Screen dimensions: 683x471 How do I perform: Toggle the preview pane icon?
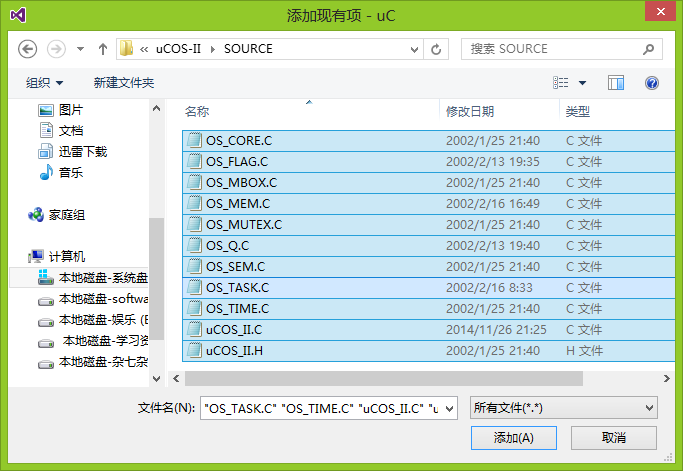[x=616, y=83]
